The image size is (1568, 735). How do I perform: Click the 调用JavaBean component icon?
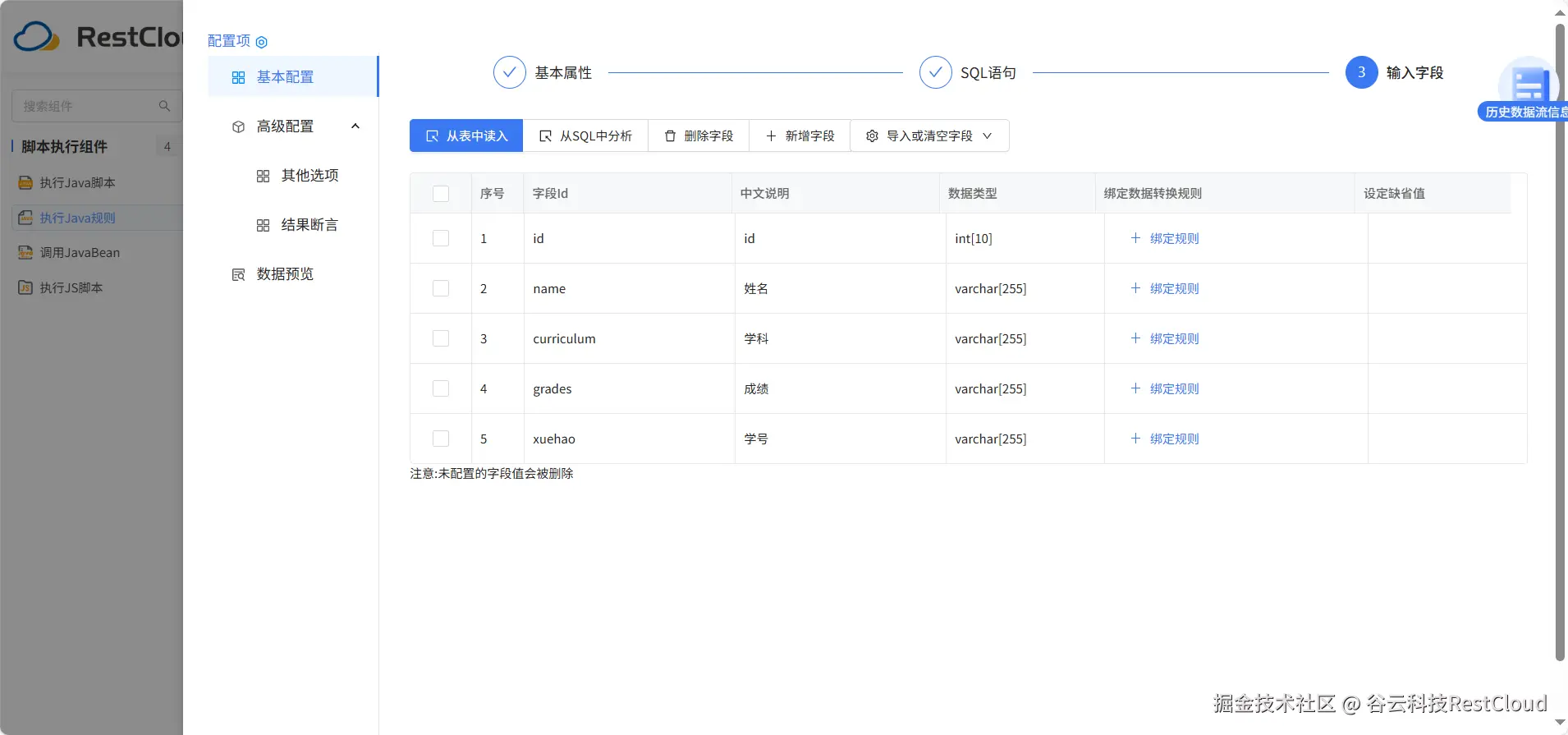(25, 253)
